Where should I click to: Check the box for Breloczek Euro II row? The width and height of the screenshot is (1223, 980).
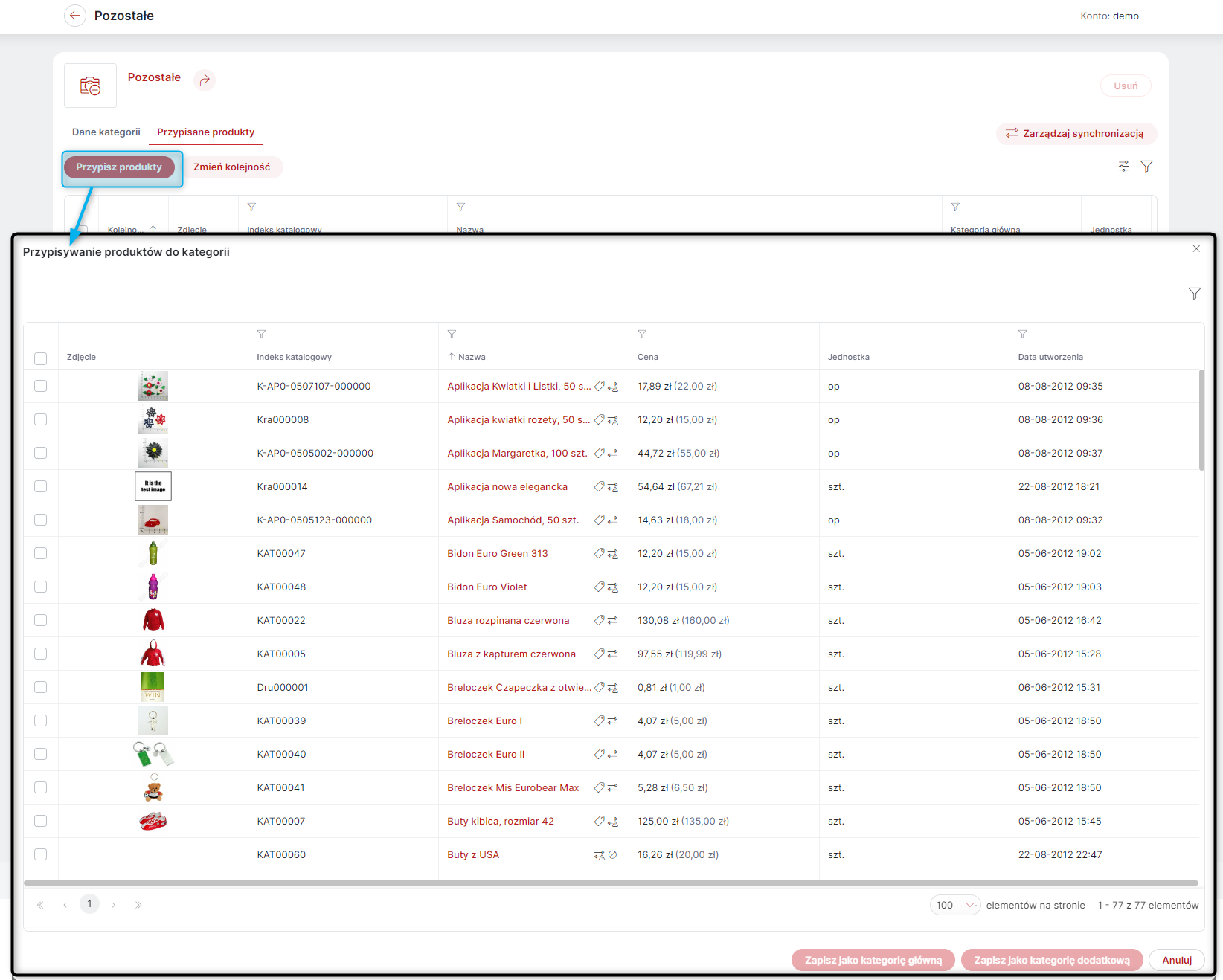pos(41,754)
